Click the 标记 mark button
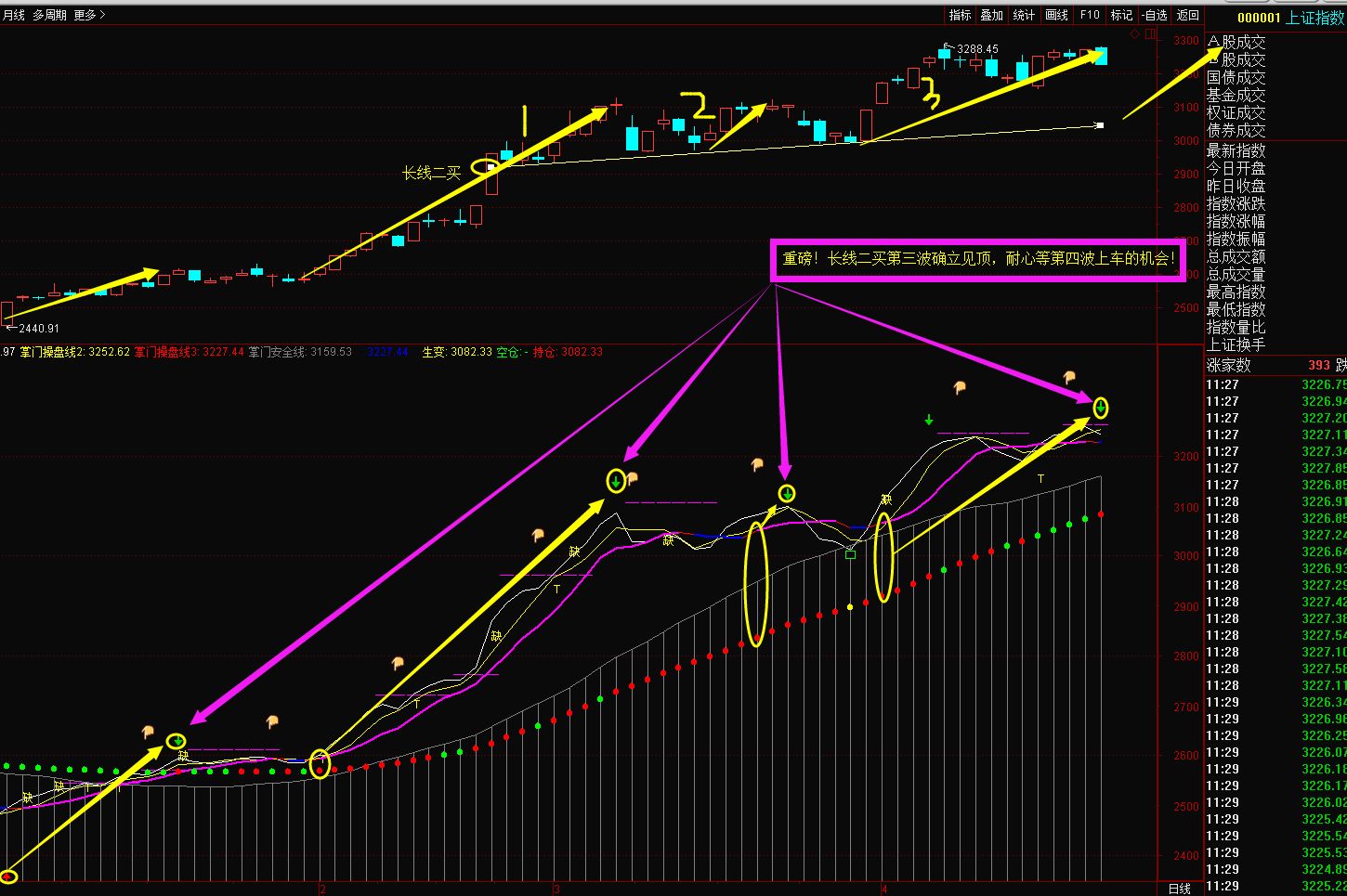The image size is (1347, 896). pyautogui.click(x=1121, y=15)
